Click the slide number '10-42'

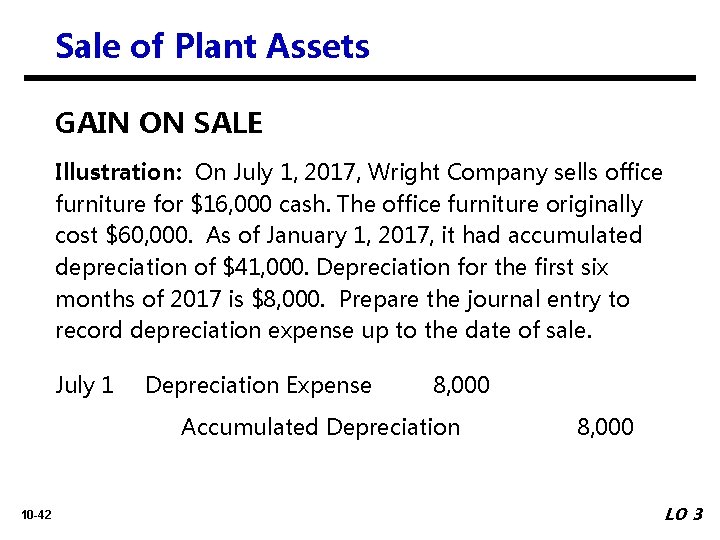point(36,515)
